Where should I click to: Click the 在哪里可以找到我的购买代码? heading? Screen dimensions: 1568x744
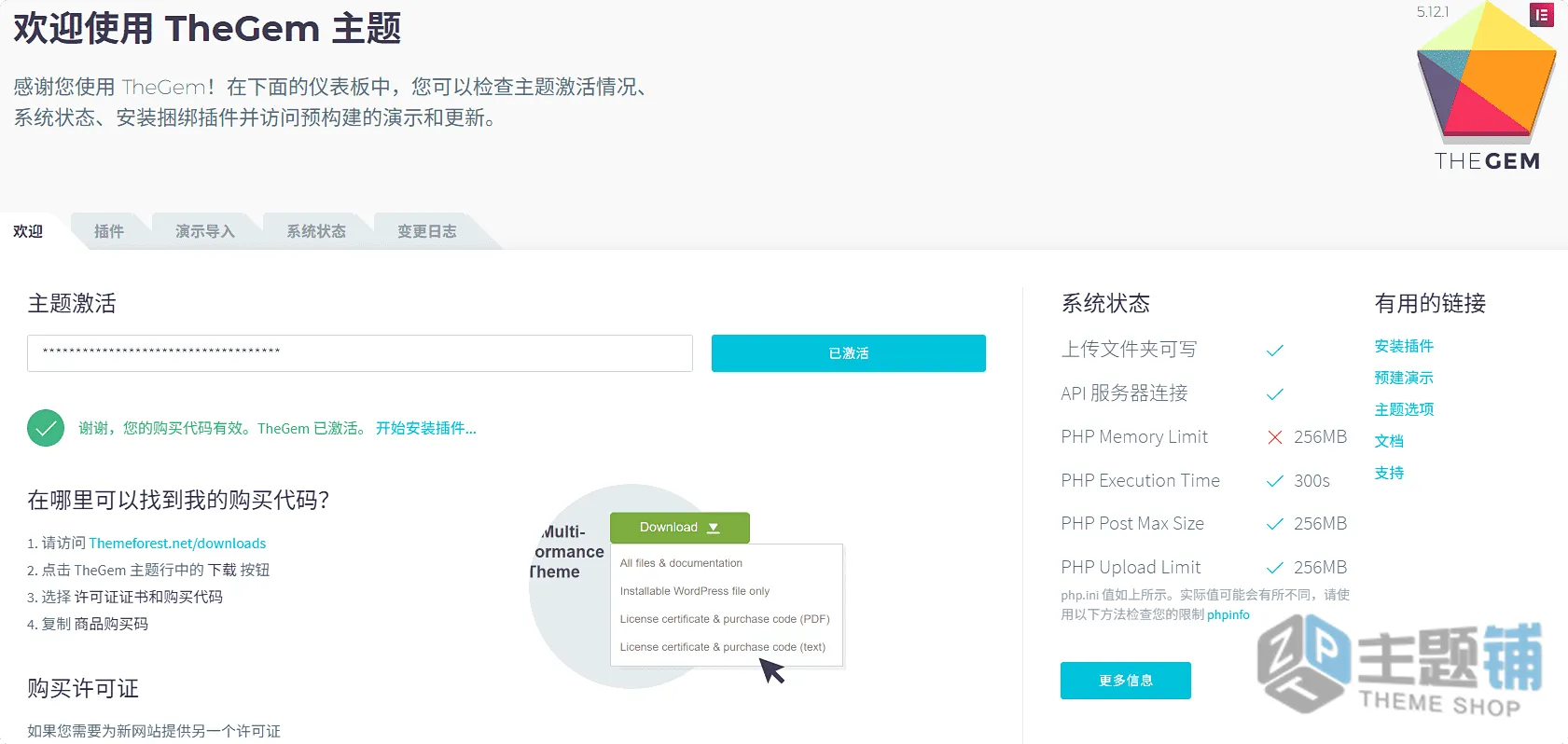[x=178, y=500]
